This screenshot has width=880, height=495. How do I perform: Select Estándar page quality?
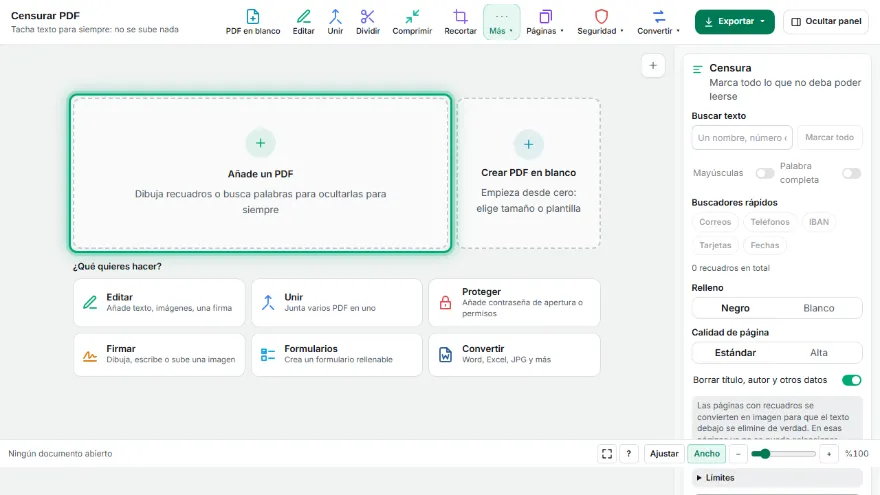click(735, 352)
